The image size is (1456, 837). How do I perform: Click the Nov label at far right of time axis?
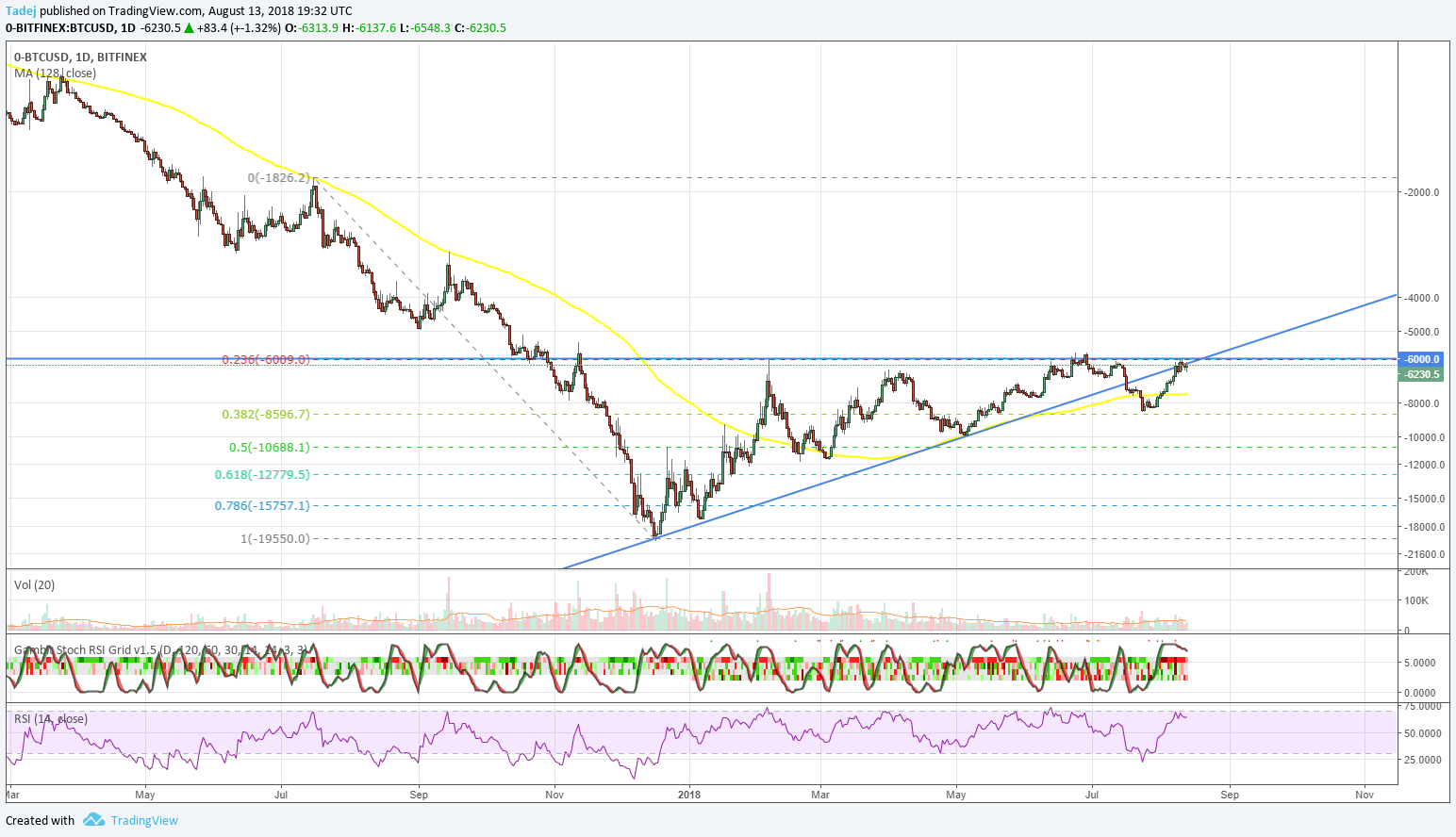[1365, 795]
